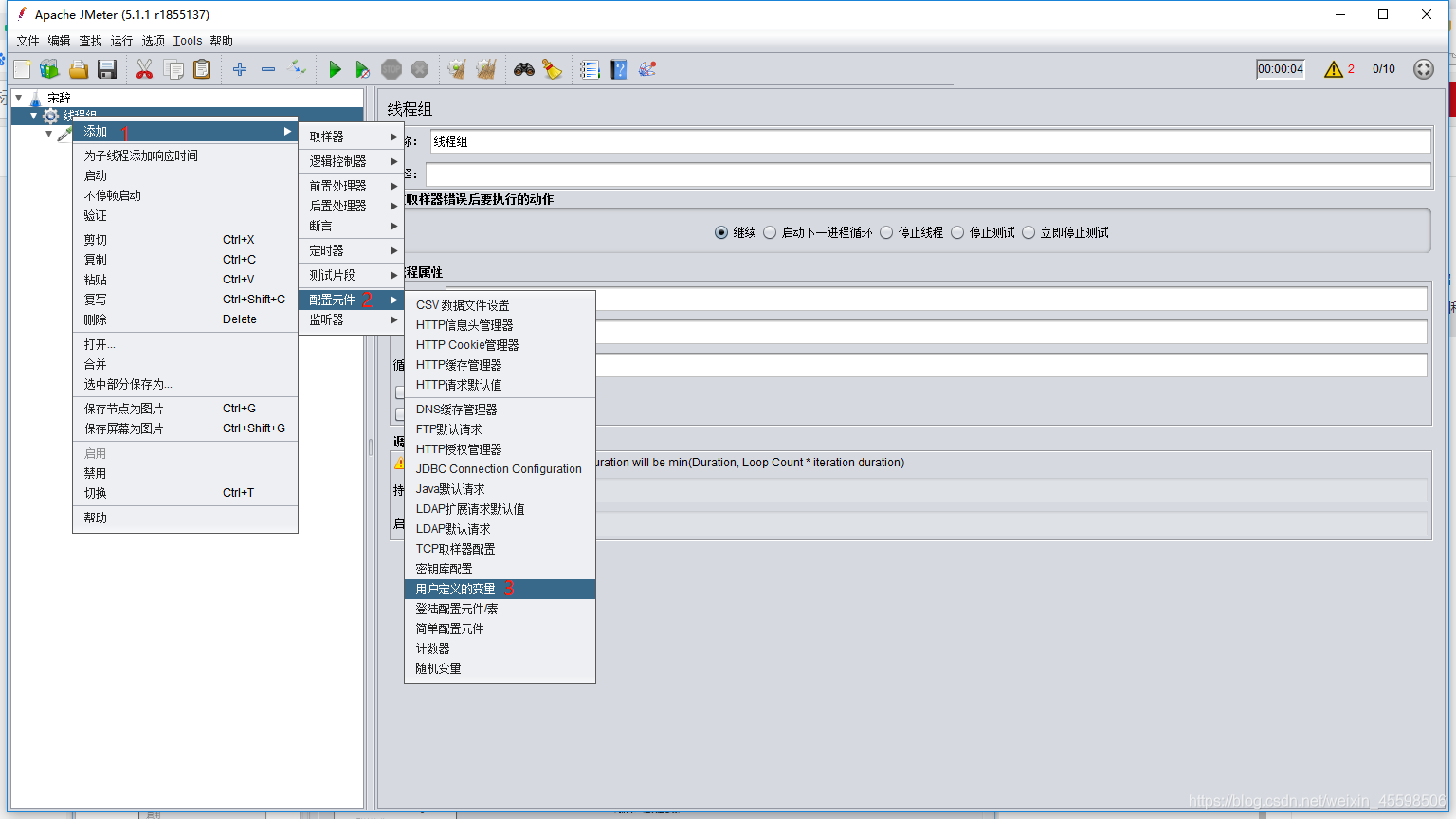
Task: Select the 停止线程 radio button
Action: [886, 232]
